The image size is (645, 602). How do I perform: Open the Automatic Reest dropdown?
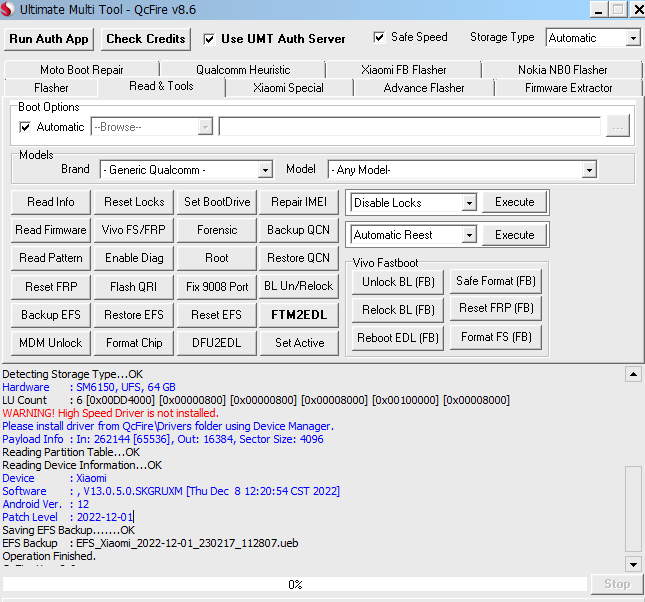469,235
